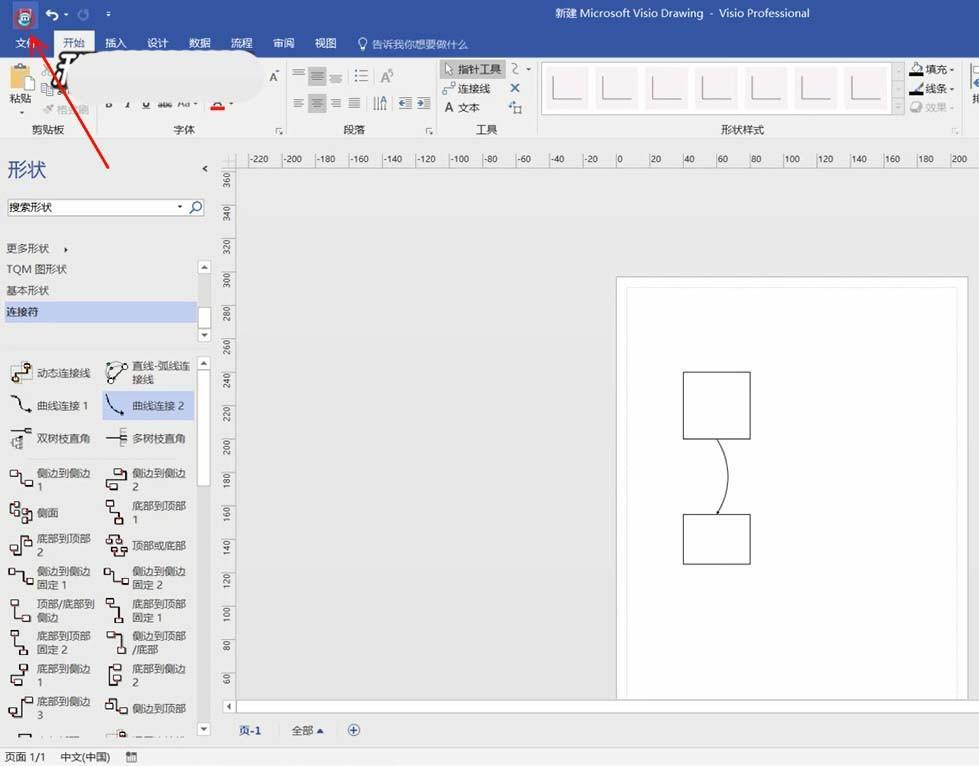Pick the 直线-弧线连接线 connector shape
This screenshot has width=979, height=766.
coord(147,373)
